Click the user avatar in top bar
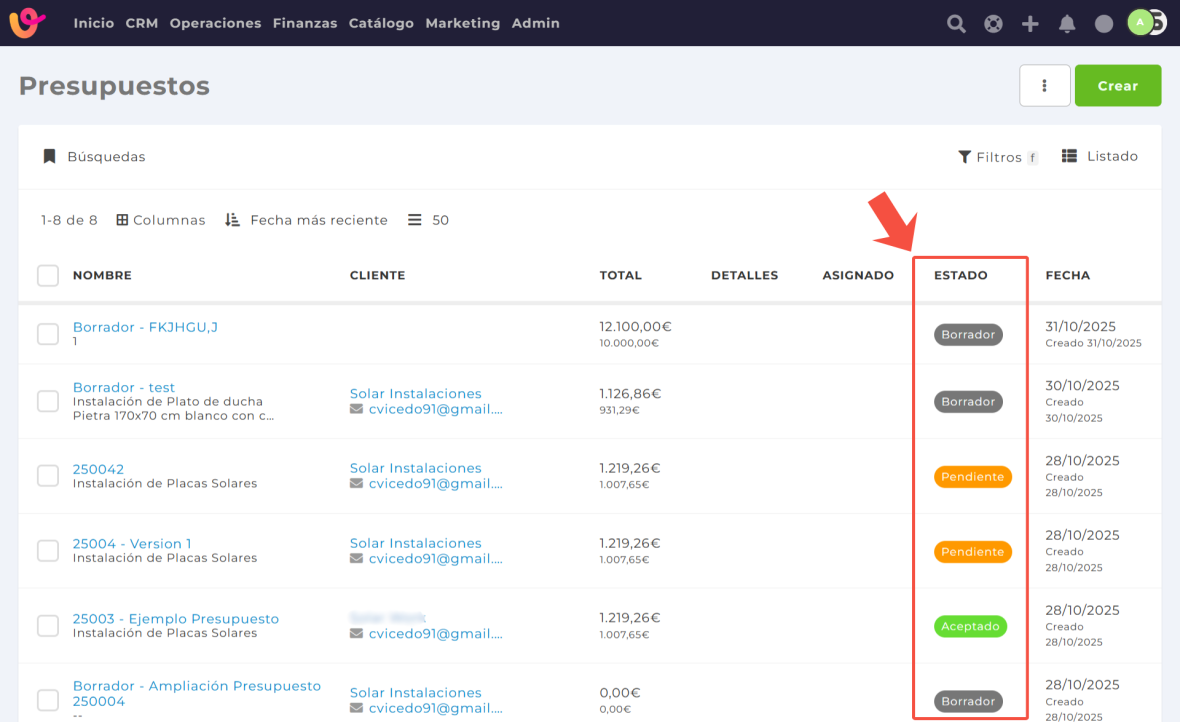Image resolution: width=1180 pixels, height=722 pixels. pyautogui.click(x=1141, y=23)
